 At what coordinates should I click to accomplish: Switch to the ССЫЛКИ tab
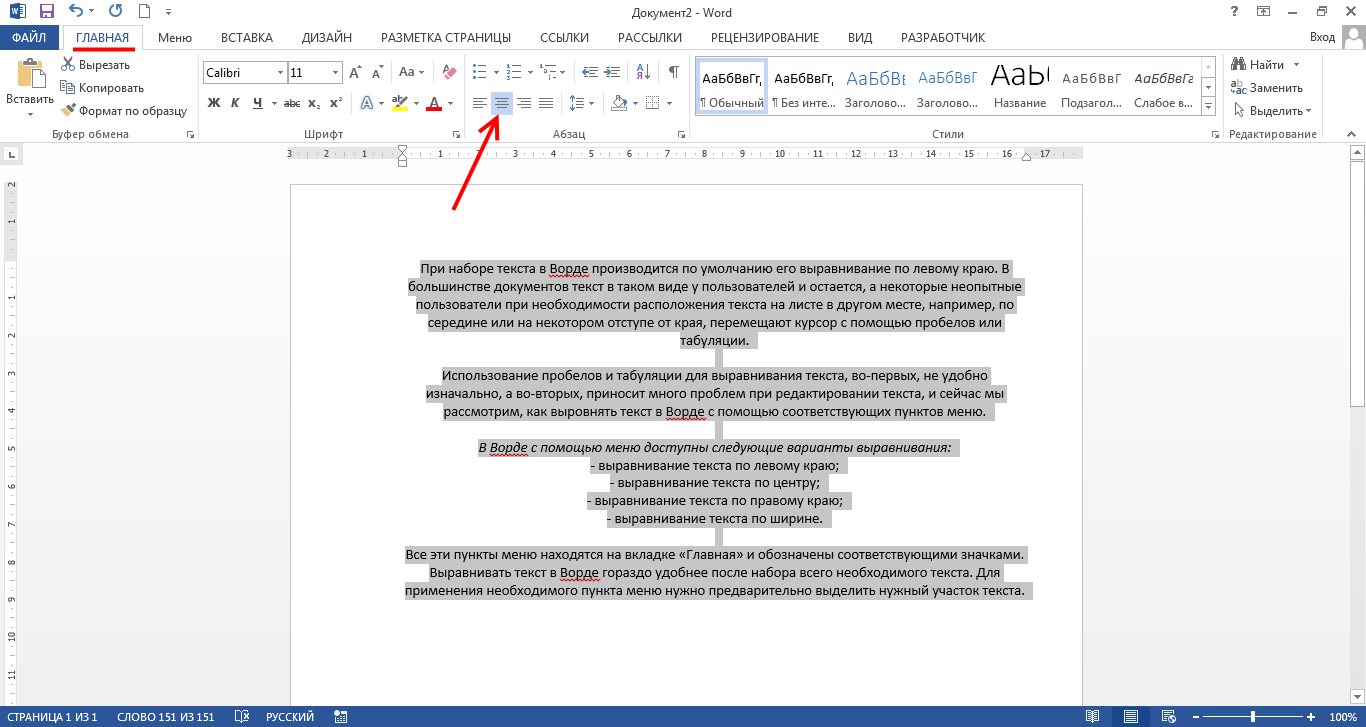564,38
